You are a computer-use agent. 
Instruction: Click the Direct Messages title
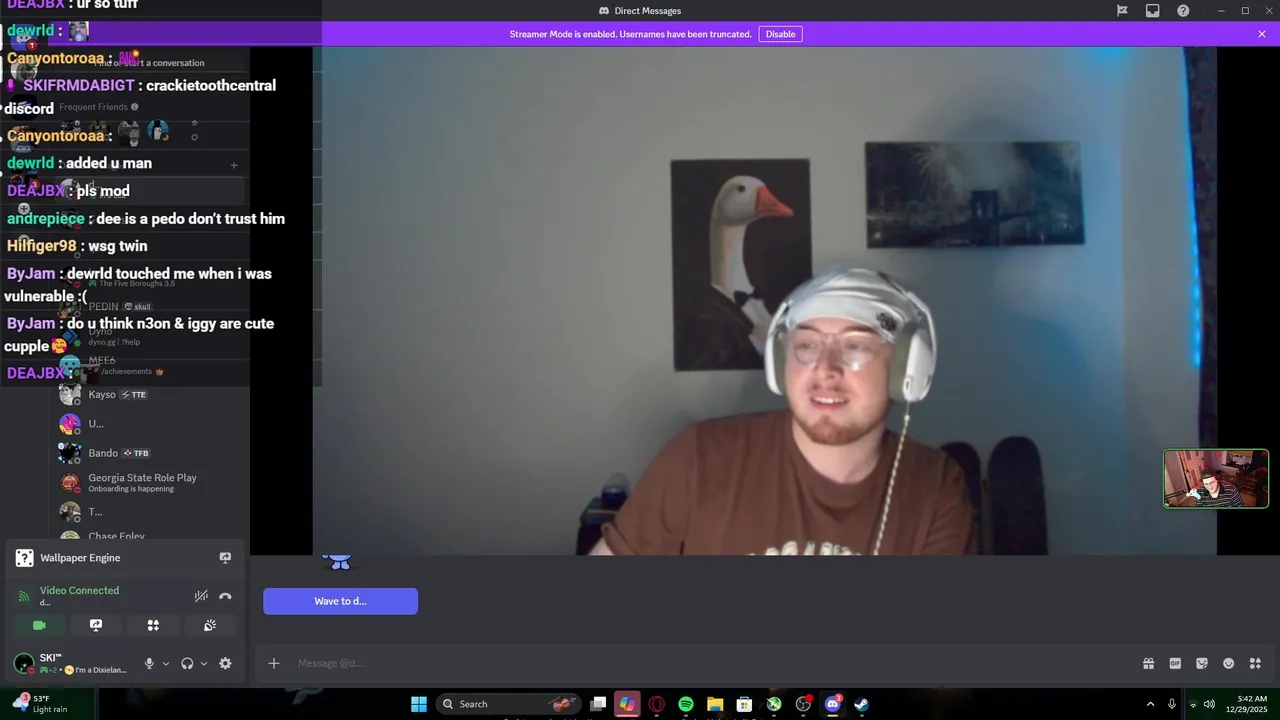pos(640,11)
